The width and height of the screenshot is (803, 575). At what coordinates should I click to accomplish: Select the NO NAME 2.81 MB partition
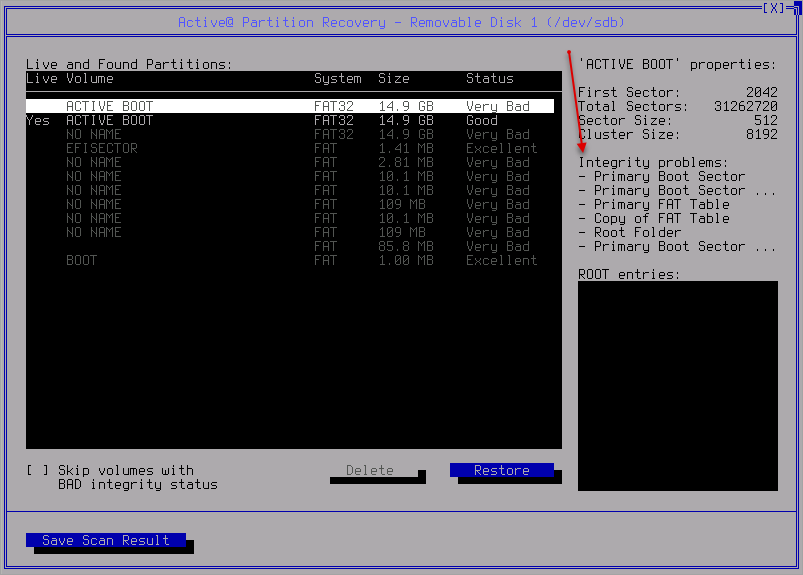point(290,162)
